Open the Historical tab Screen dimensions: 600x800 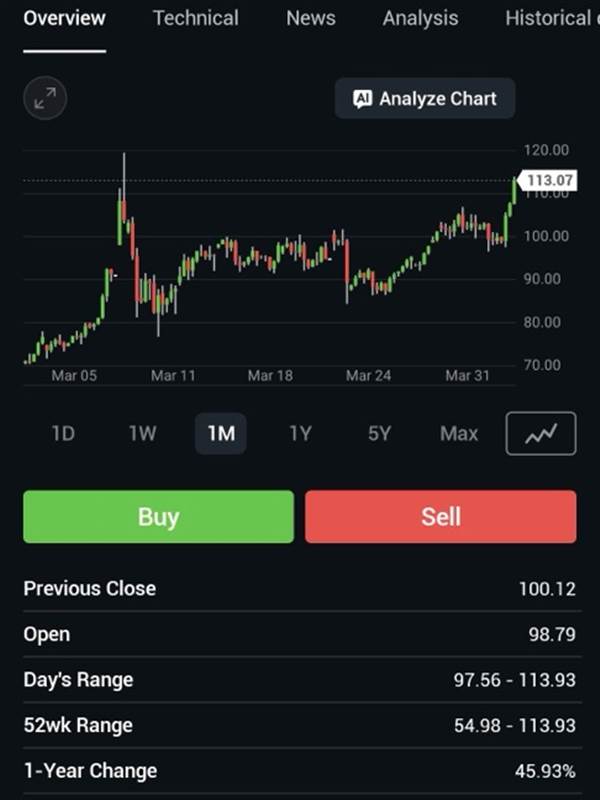click(548, 18)
